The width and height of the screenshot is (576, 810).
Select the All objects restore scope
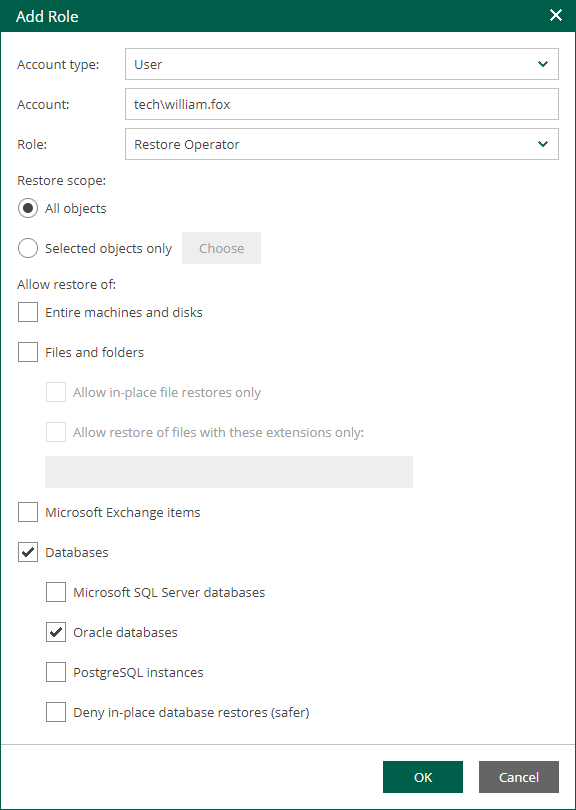tap(30, 208)
